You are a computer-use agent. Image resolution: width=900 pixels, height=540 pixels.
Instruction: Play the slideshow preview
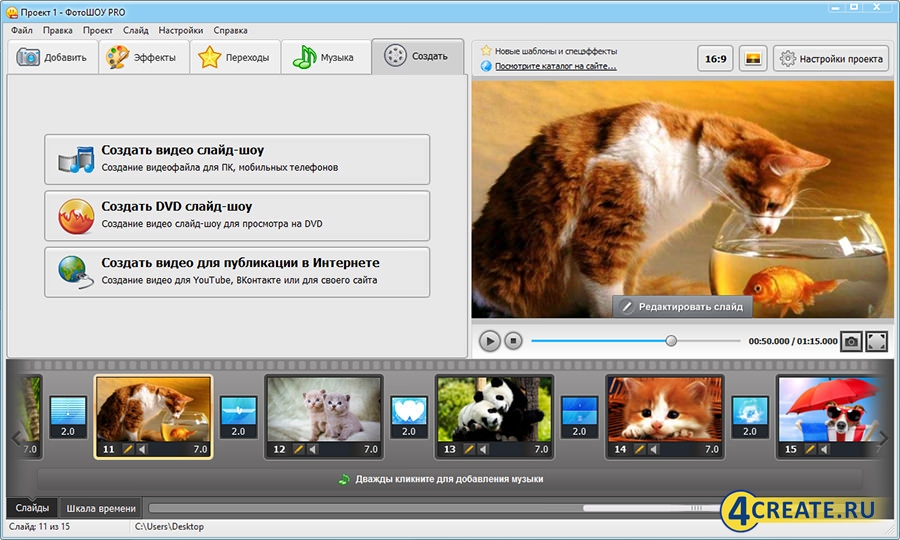click(x=489, y=341)
